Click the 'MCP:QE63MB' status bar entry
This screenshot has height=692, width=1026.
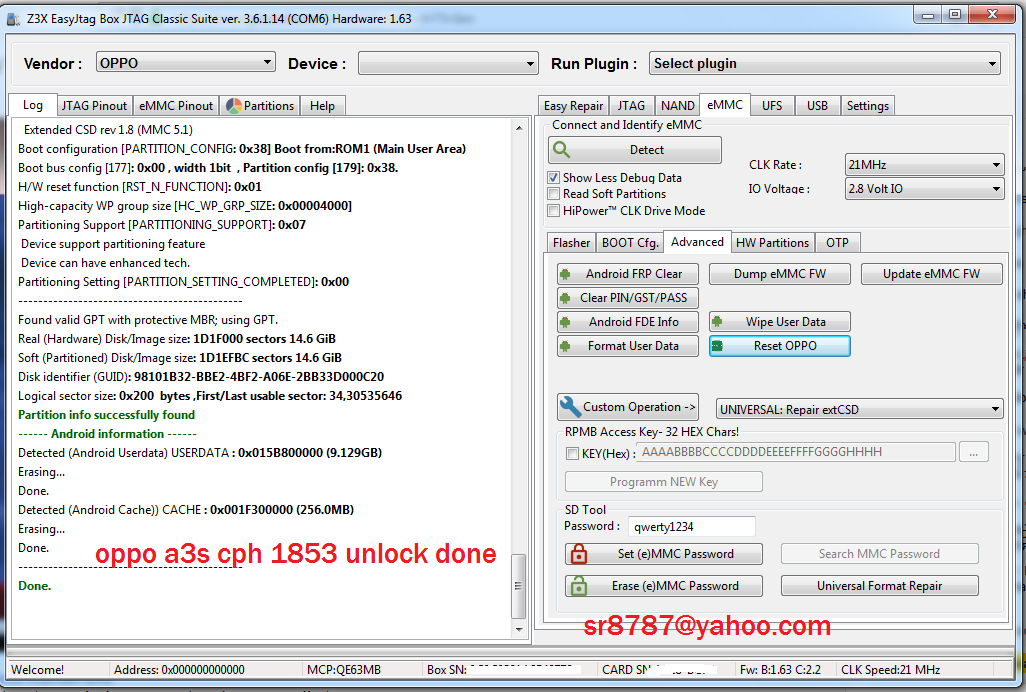[x=344, y=670]
